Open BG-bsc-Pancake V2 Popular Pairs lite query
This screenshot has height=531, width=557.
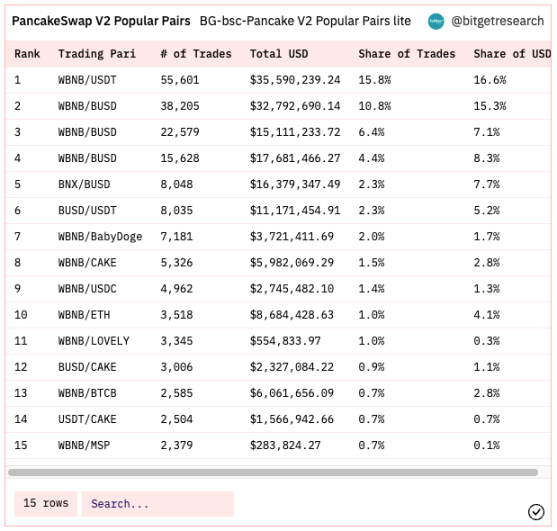(305, 21)
